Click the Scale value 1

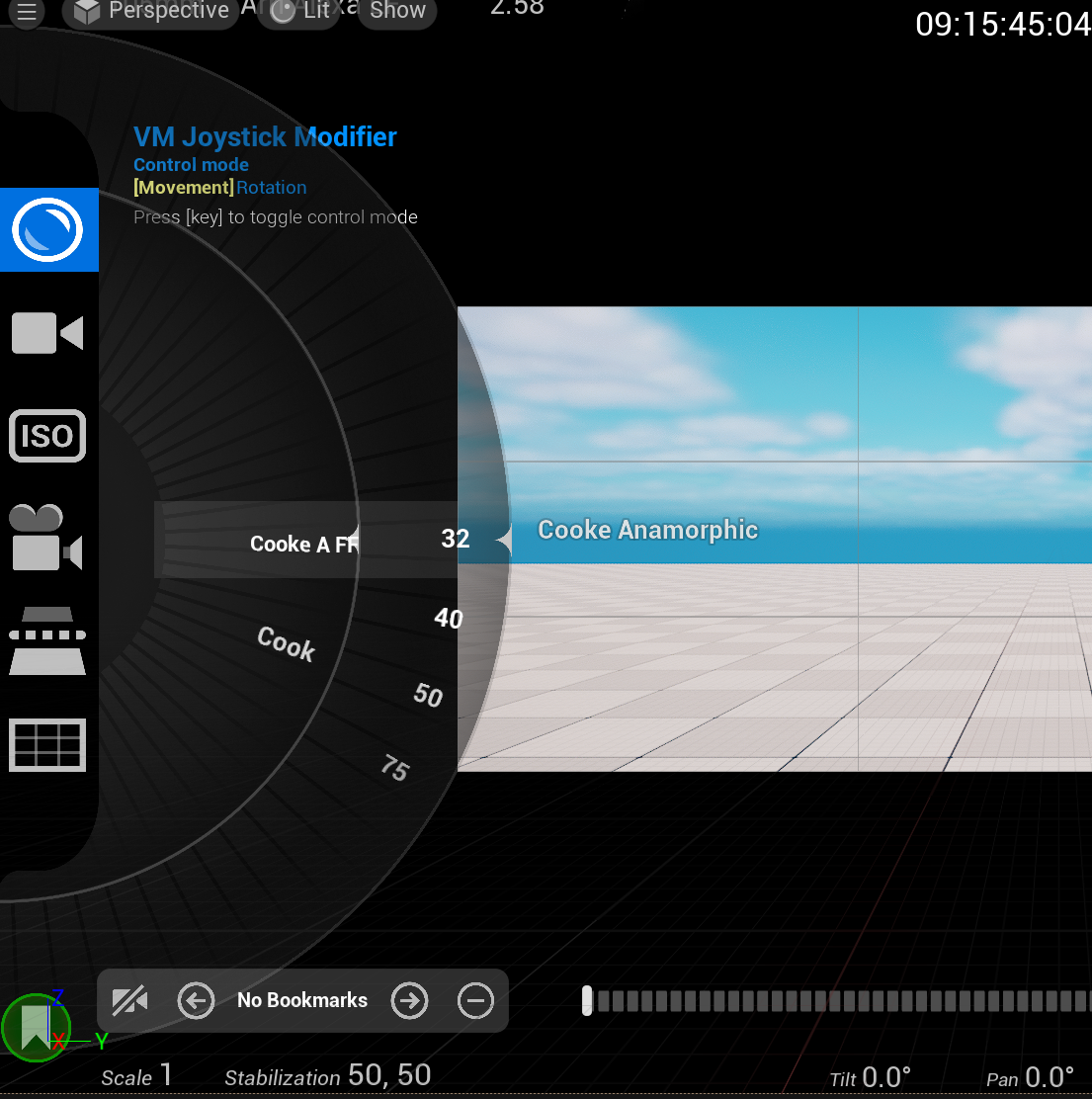[x=165, y=1075]
